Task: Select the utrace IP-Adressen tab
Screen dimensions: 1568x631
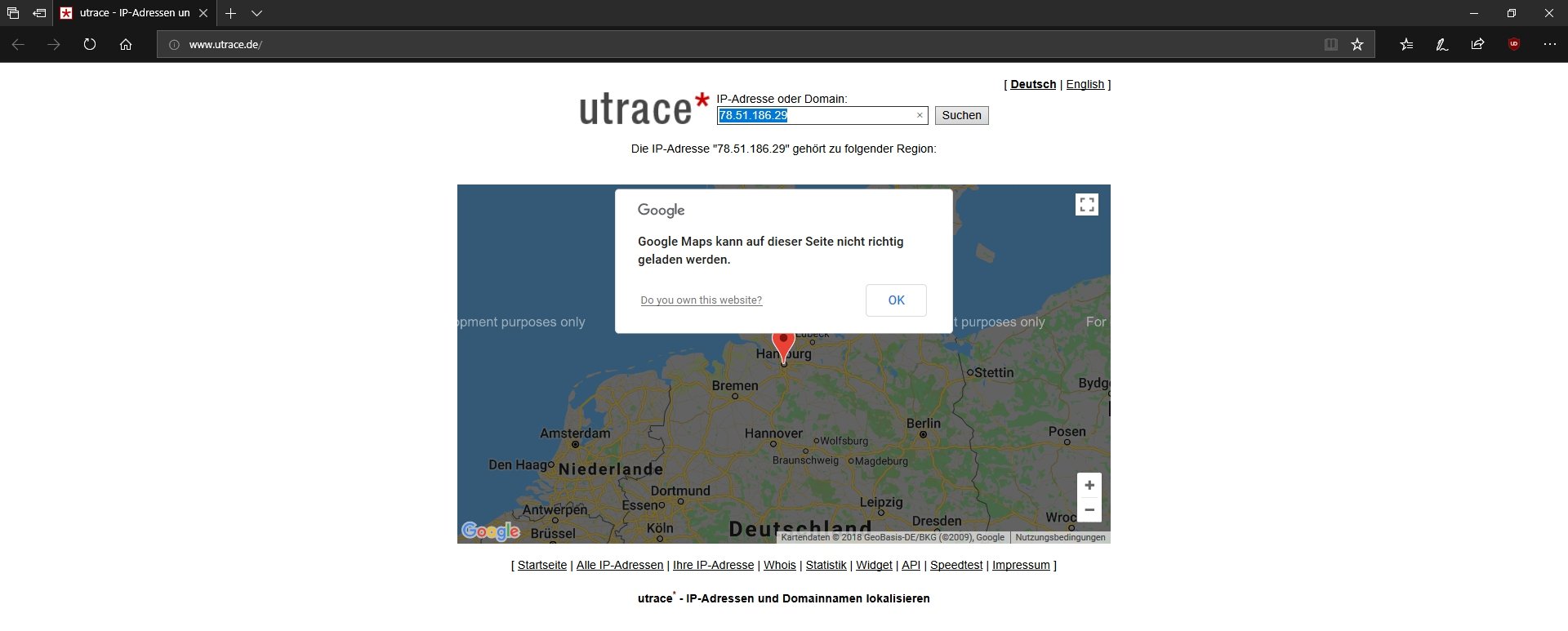Action: (135, 13)
